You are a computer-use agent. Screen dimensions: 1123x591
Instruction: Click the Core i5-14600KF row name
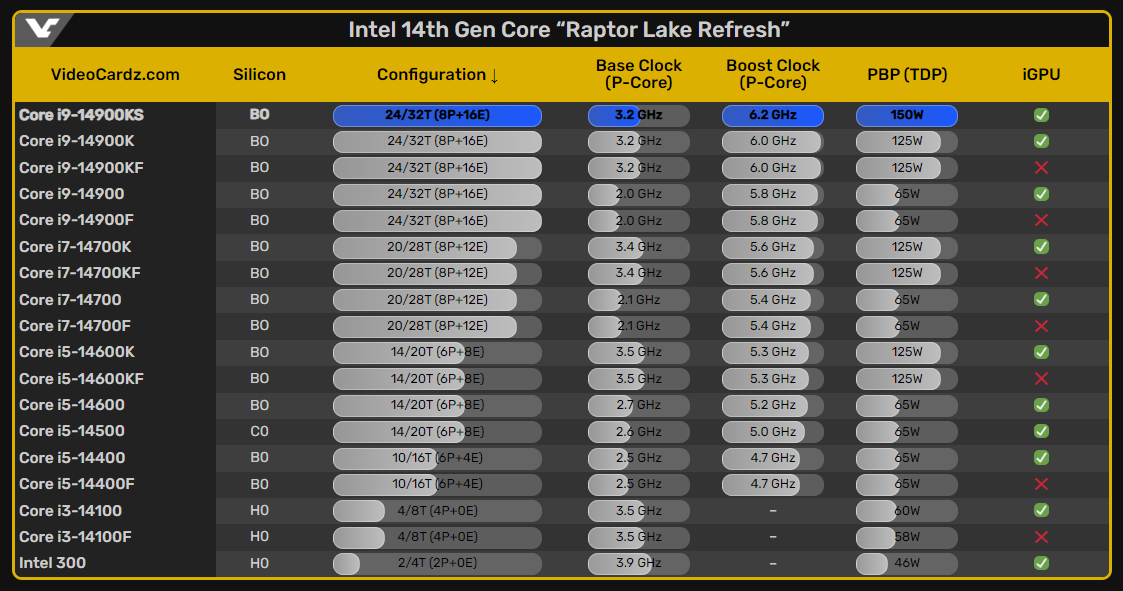click(x=82, y=378)
